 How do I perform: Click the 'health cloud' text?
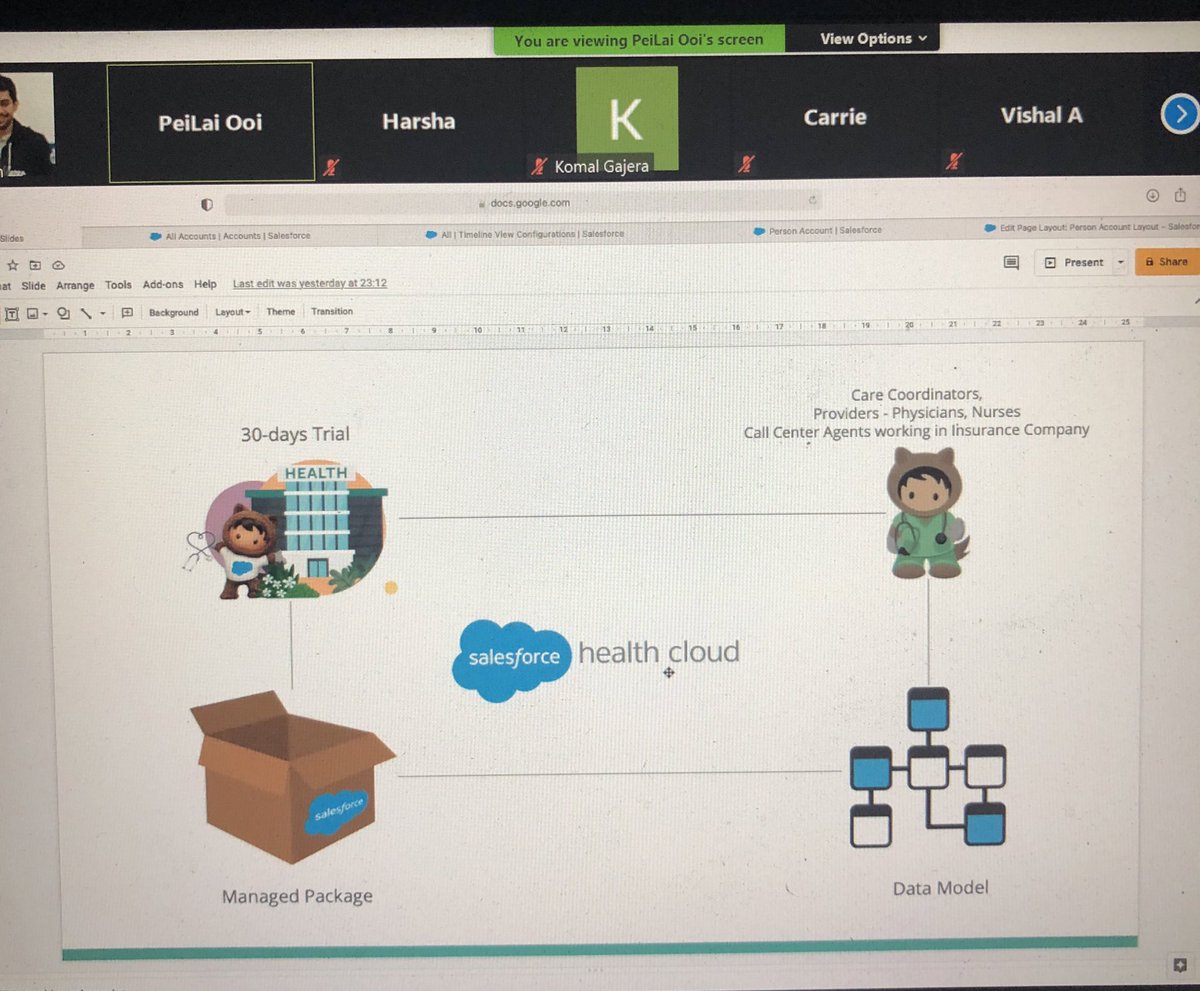[659, 653]
